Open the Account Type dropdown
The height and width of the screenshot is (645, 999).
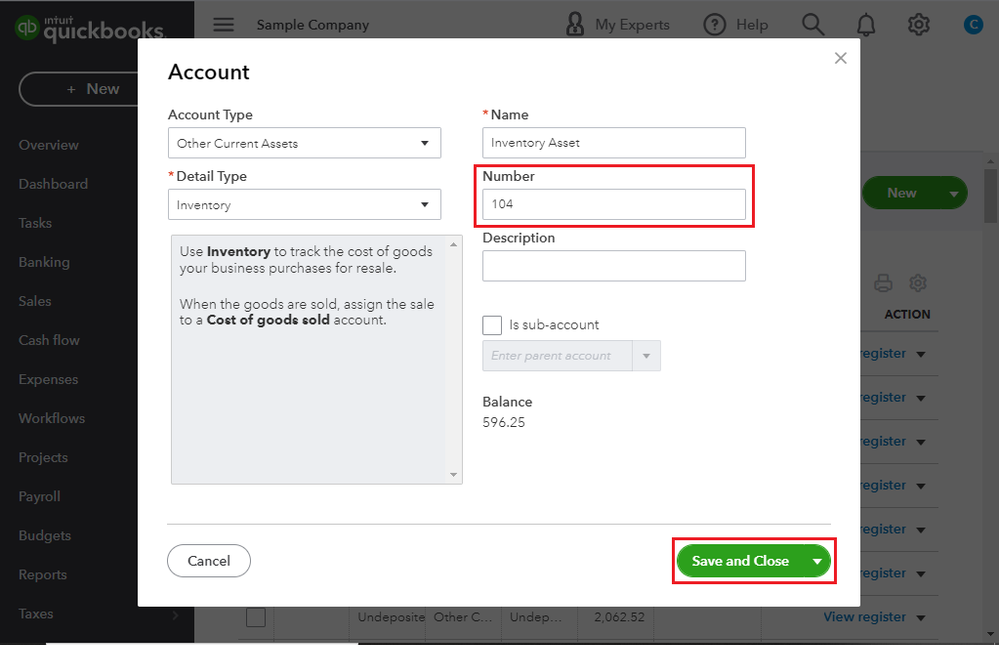(x=304, y=143)
